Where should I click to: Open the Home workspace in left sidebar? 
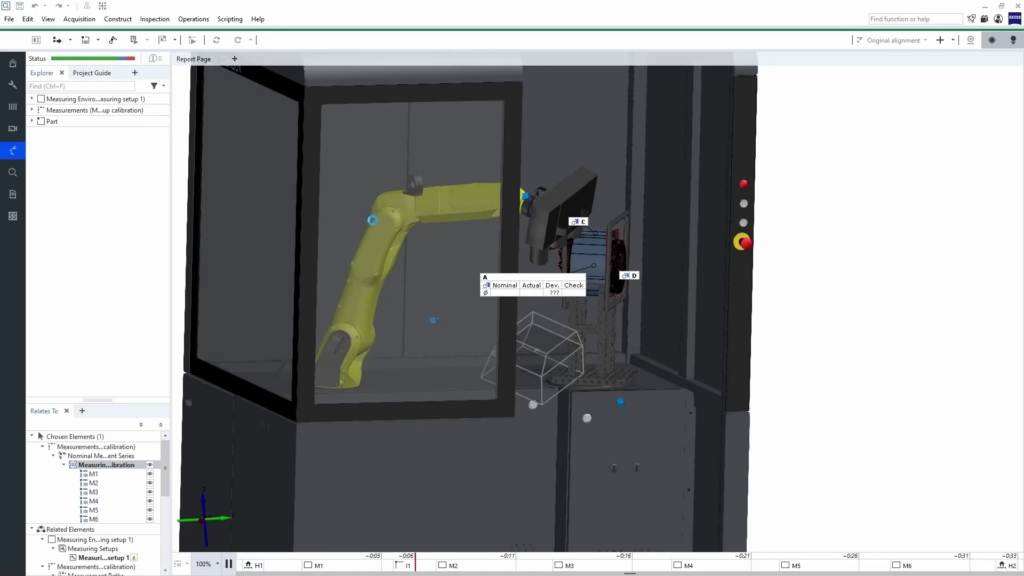pos(12,63)
